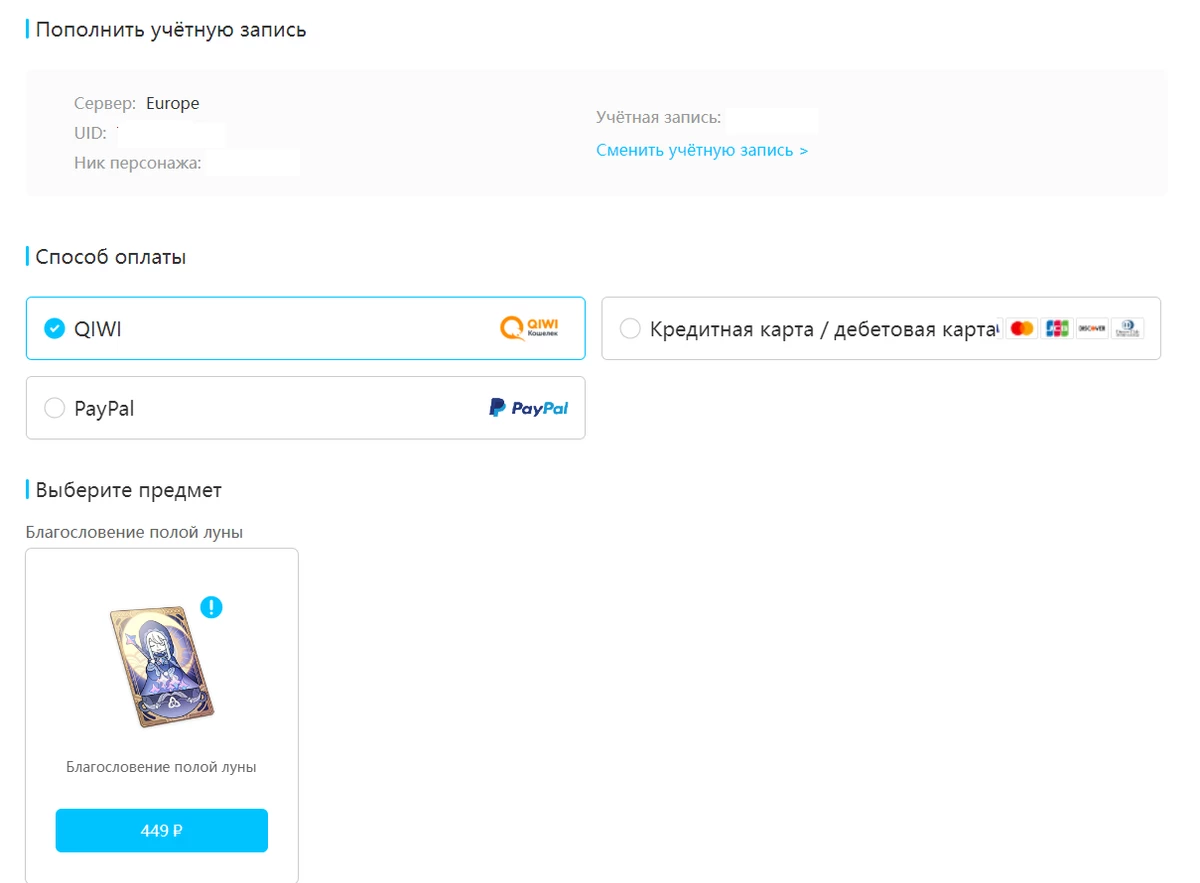Click the Кредитная карта / дебетовая карта label
The height and width of the screenshot is (883, 1200).
(x=825, y=329)
